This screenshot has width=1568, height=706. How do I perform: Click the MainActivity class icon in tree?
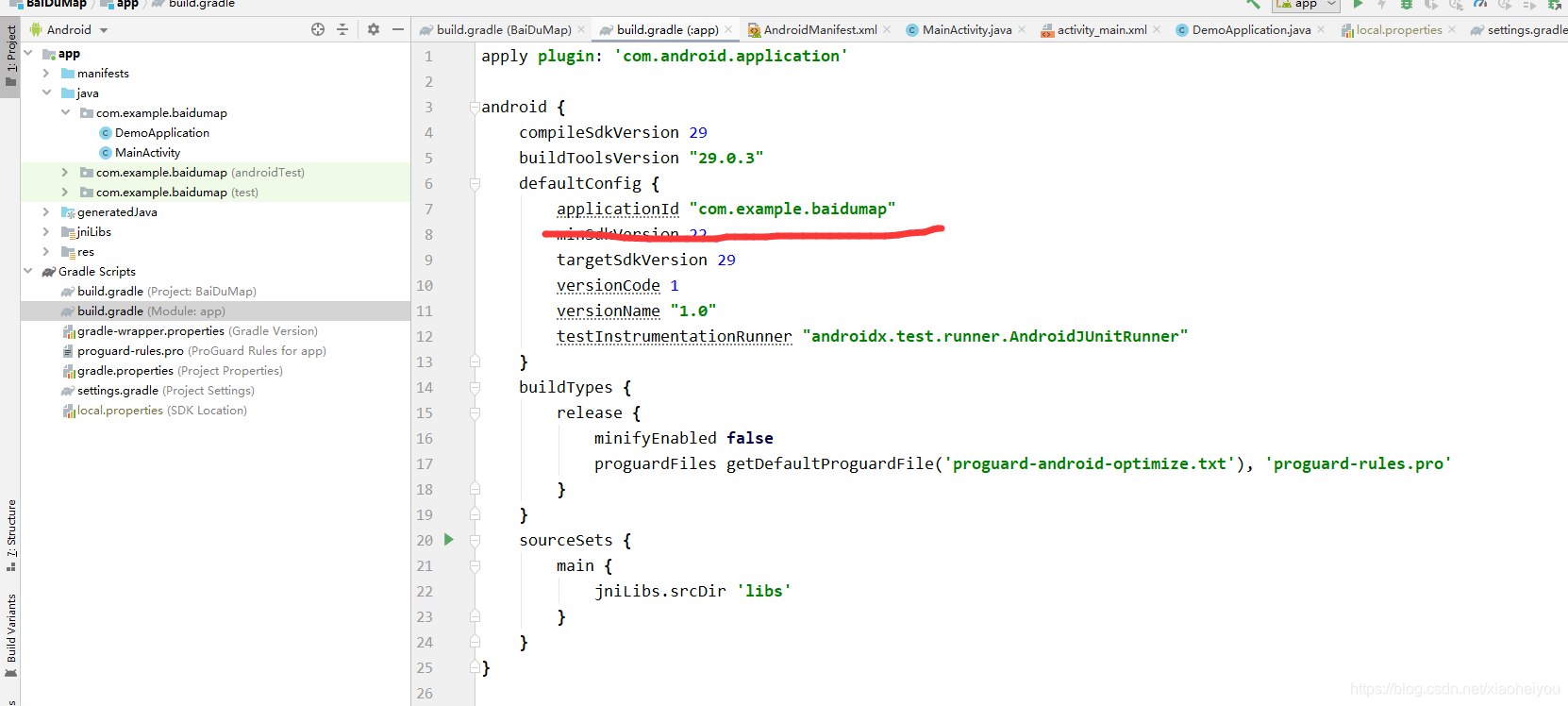tap(106, 153)
